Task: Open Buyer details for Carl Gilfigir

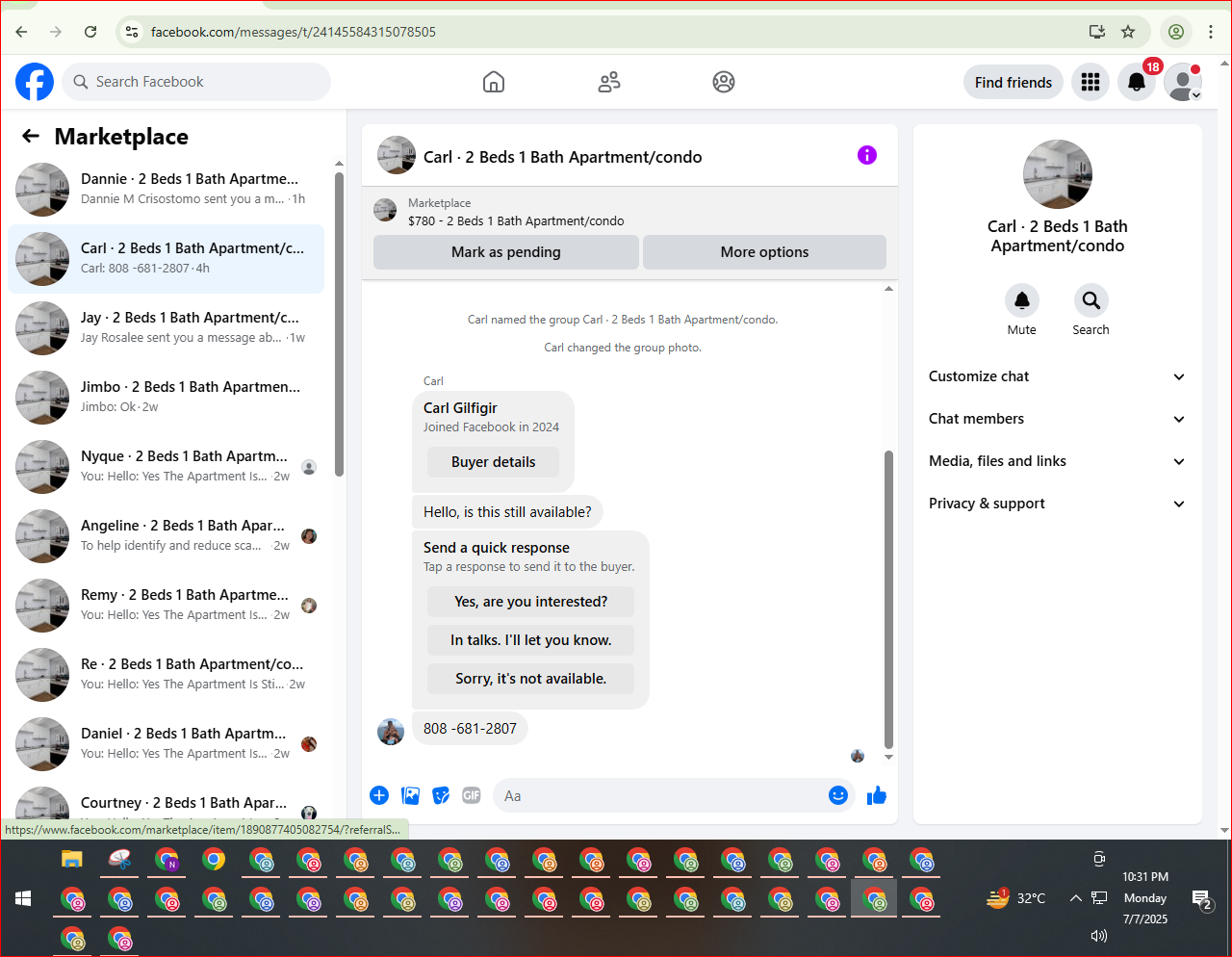Action: pos(493,462)
